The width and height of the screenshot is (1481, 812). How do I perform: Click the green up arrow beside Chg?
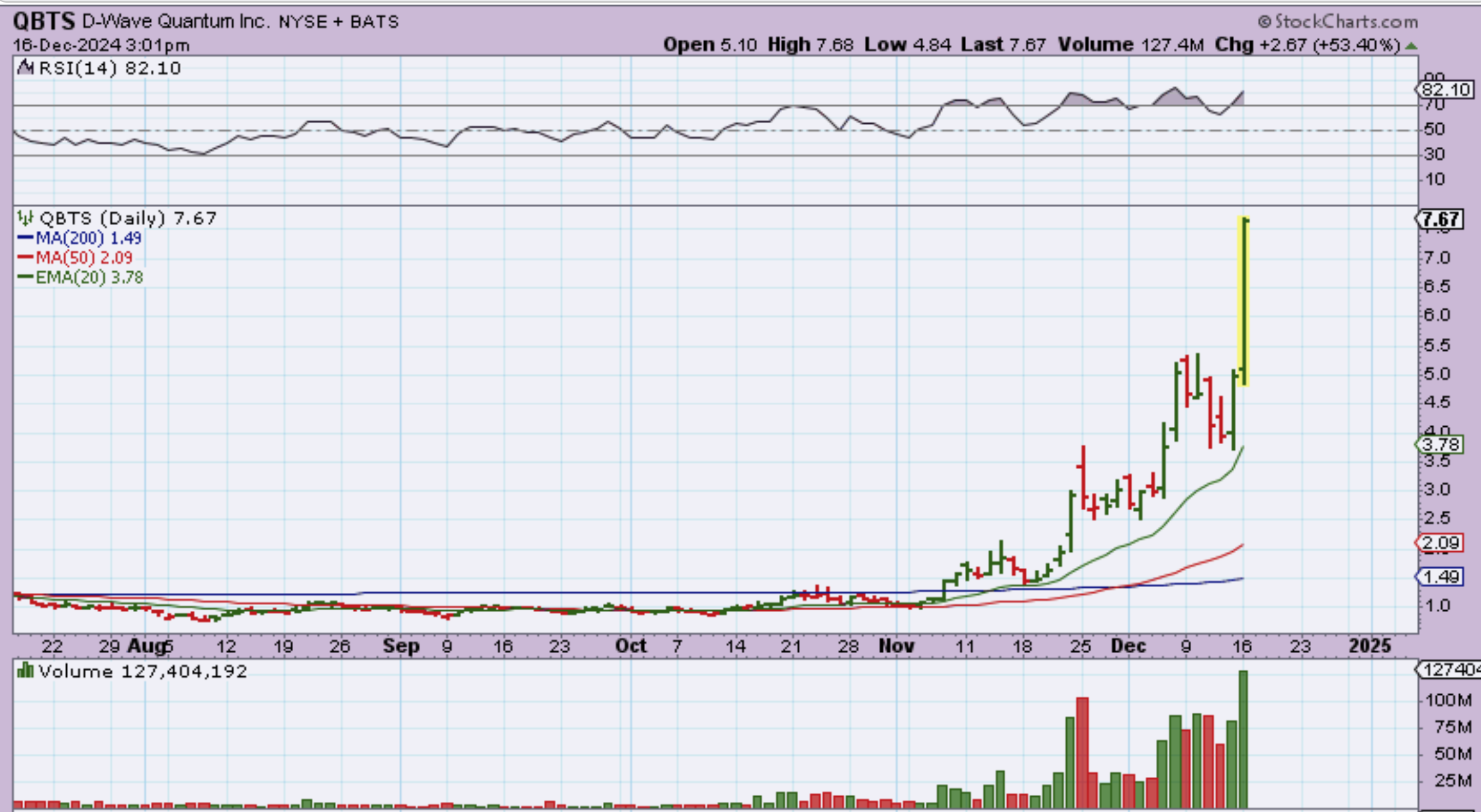click(1412, 46)
